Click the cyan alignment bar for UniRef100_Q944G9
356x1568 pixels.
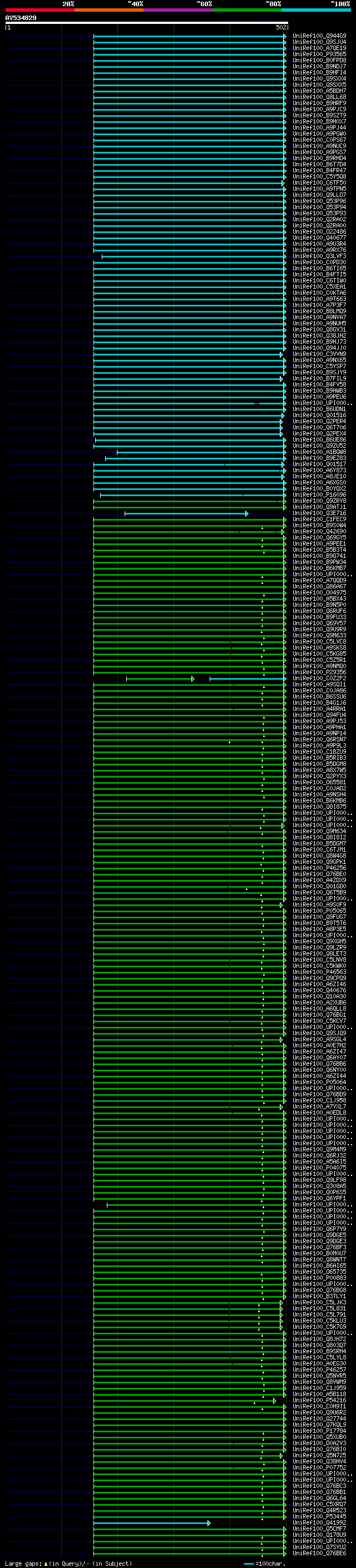tap(189, 36)
